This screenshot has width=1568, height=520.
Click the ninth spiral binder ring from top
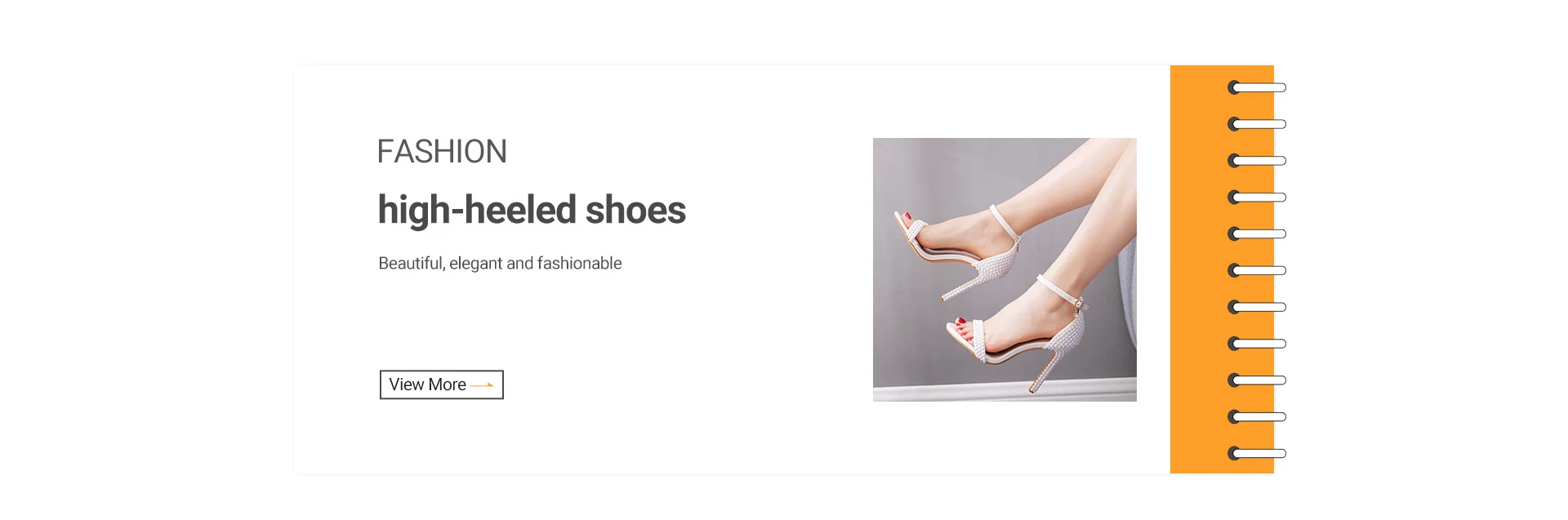click(1257, 380)
